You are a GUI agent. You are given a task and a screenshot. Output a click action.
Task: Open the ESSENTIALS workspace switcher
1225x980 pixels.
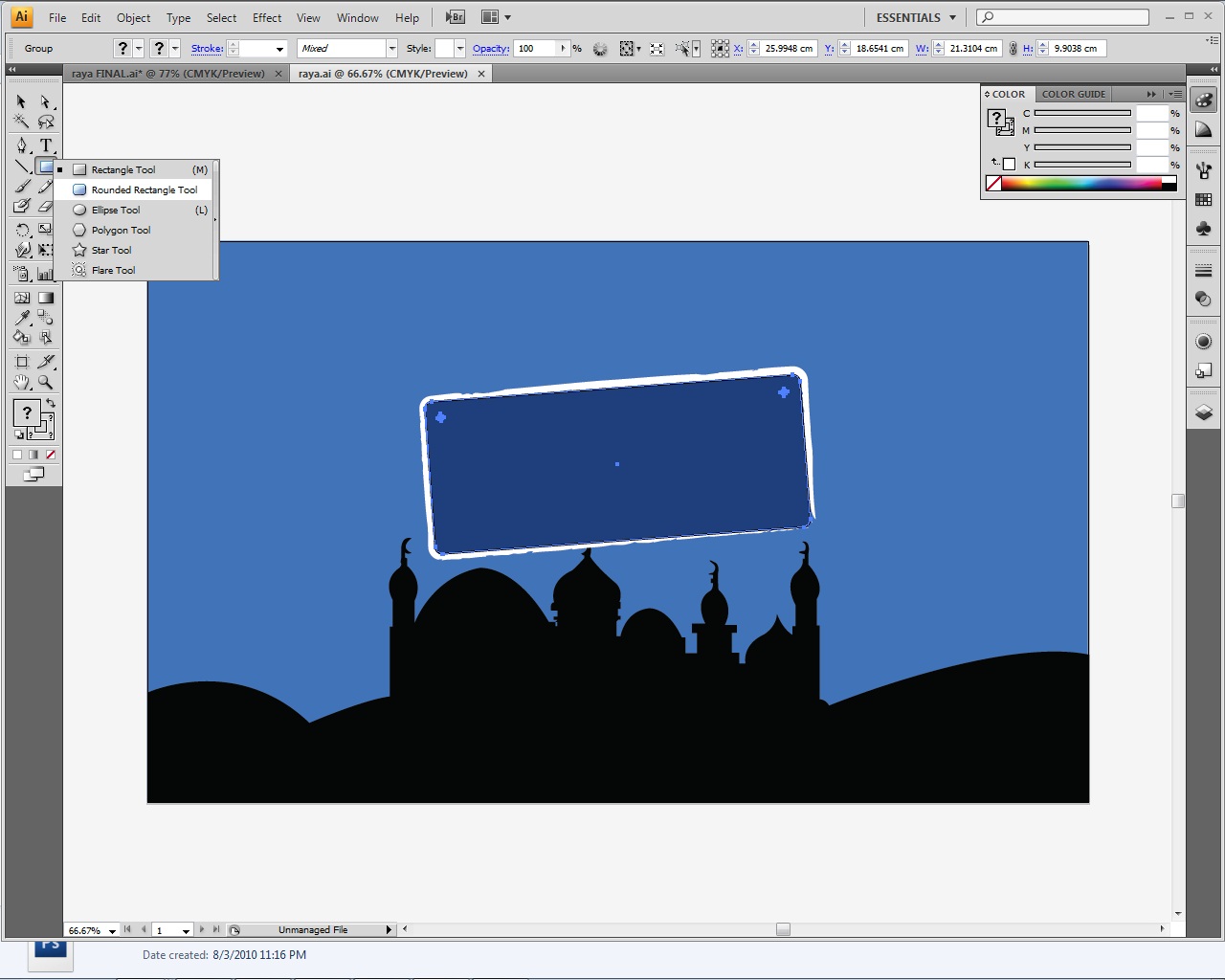click(914, 17)
